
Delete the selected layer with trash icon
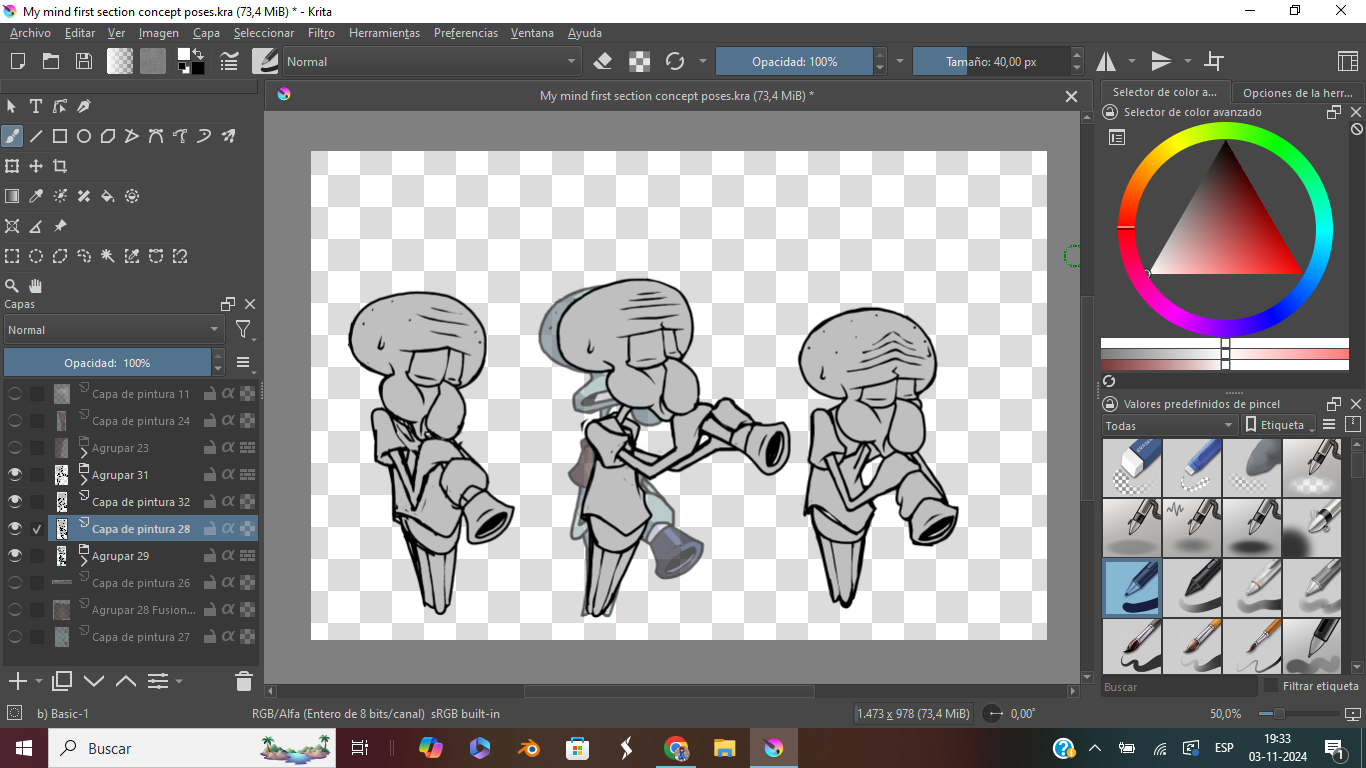coord(244,681)
